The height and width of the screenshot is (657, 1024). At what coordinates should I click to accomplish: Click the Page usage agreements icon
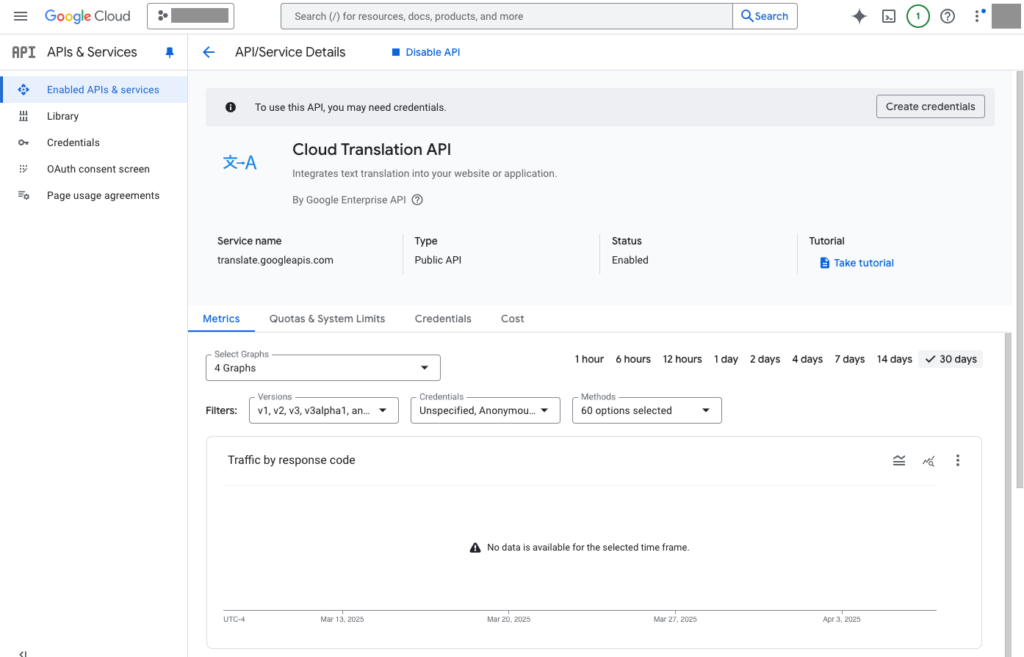point(24,195)
